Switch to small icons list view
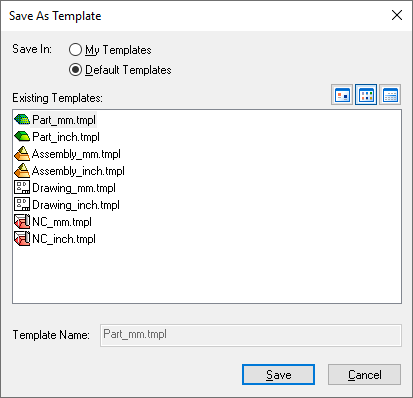413x398 pixels. [366, 95]
